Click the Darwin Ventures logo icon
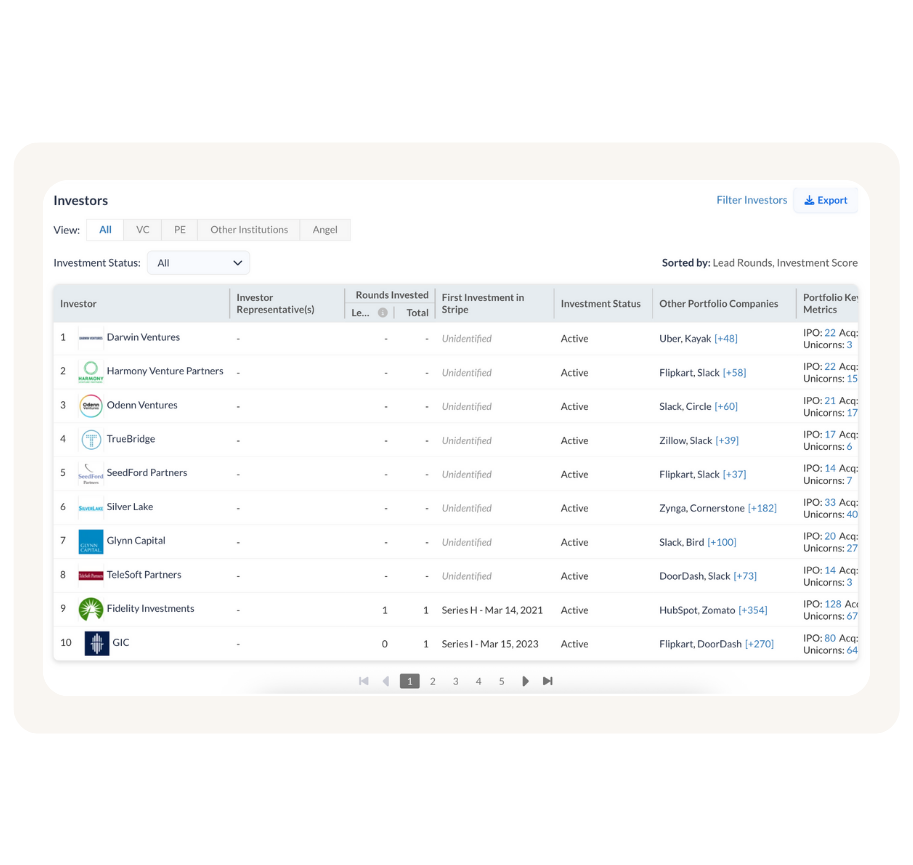913x865 pixels. coord(90,338)
